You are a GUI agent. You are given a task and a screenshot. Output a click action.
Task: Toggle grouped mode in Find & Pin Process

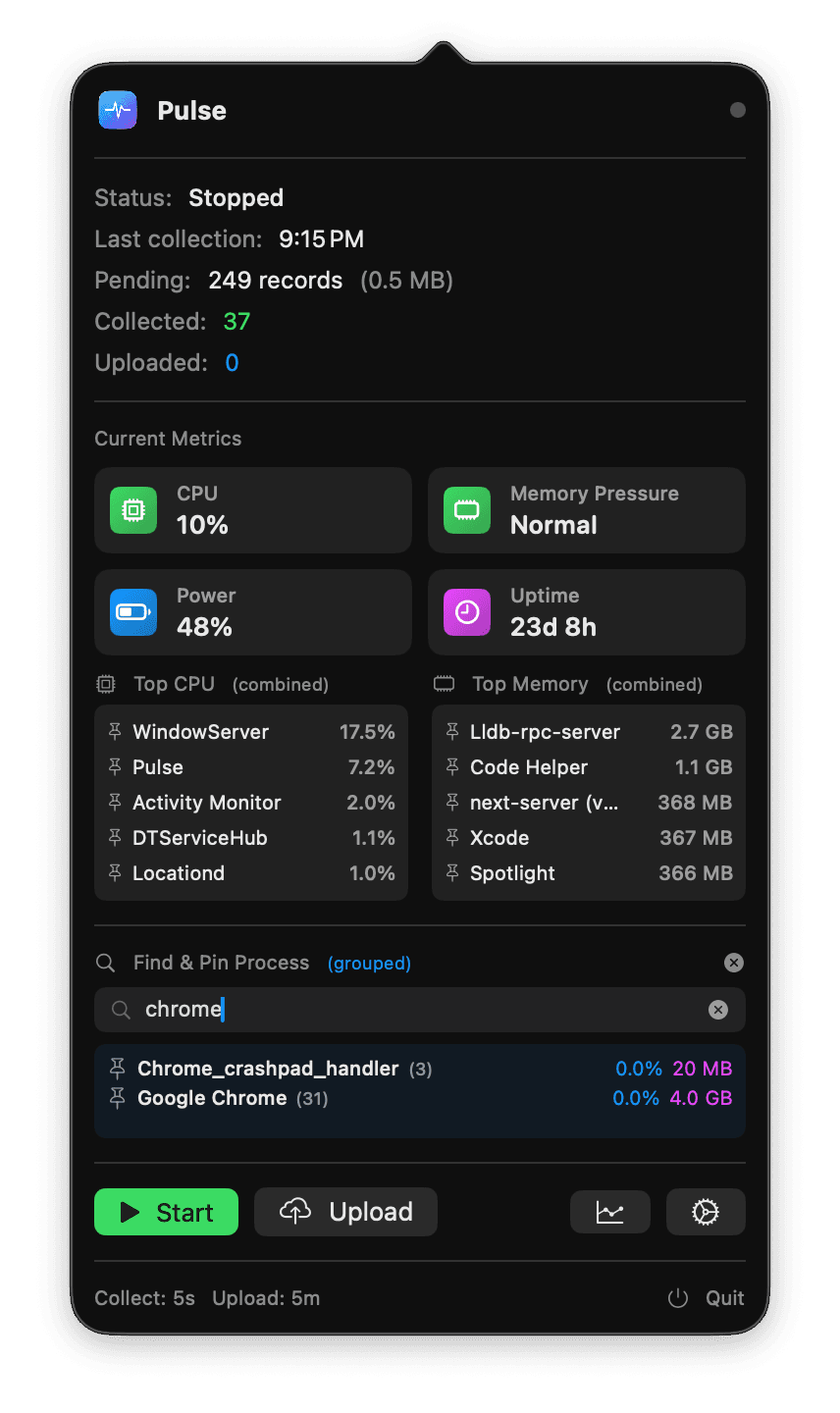369,963
